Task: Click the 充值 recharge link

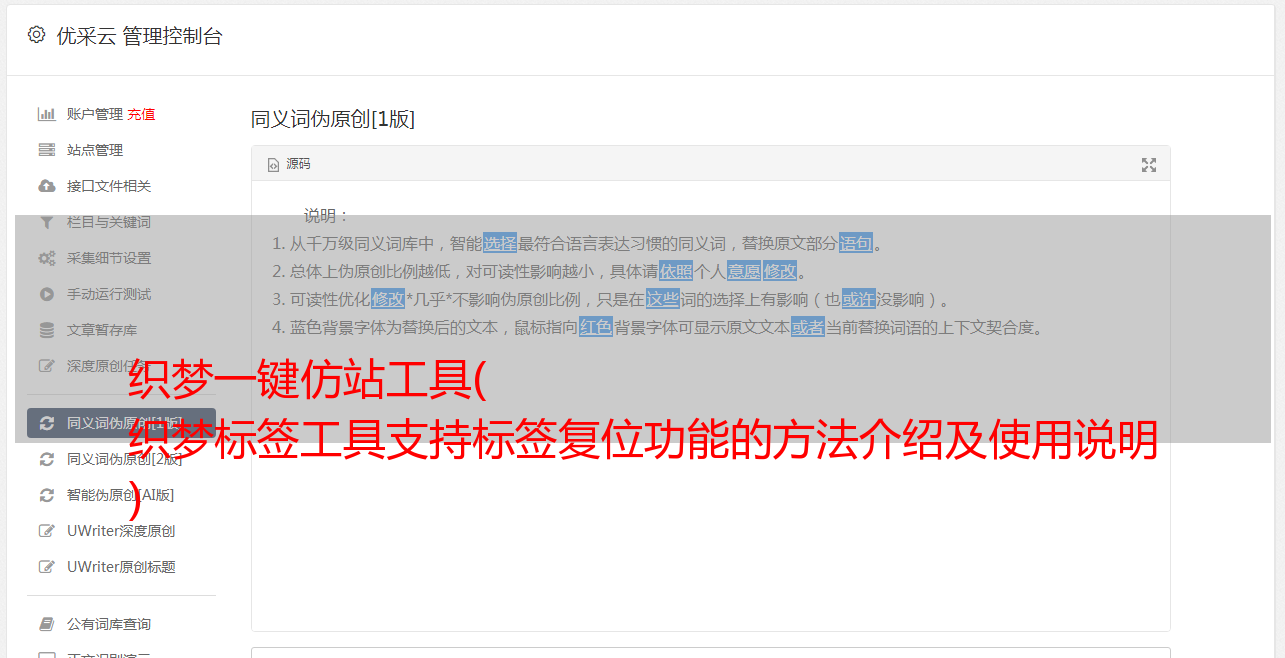Action: (x=141, y=114)
